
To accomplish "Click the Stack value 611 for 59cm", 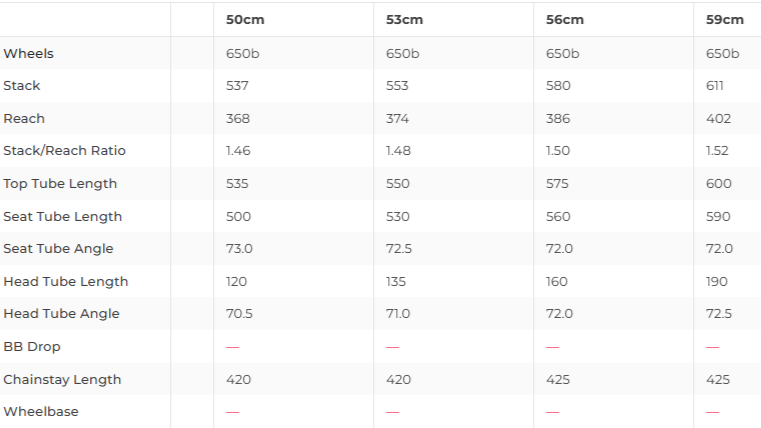I will point(714,86).
